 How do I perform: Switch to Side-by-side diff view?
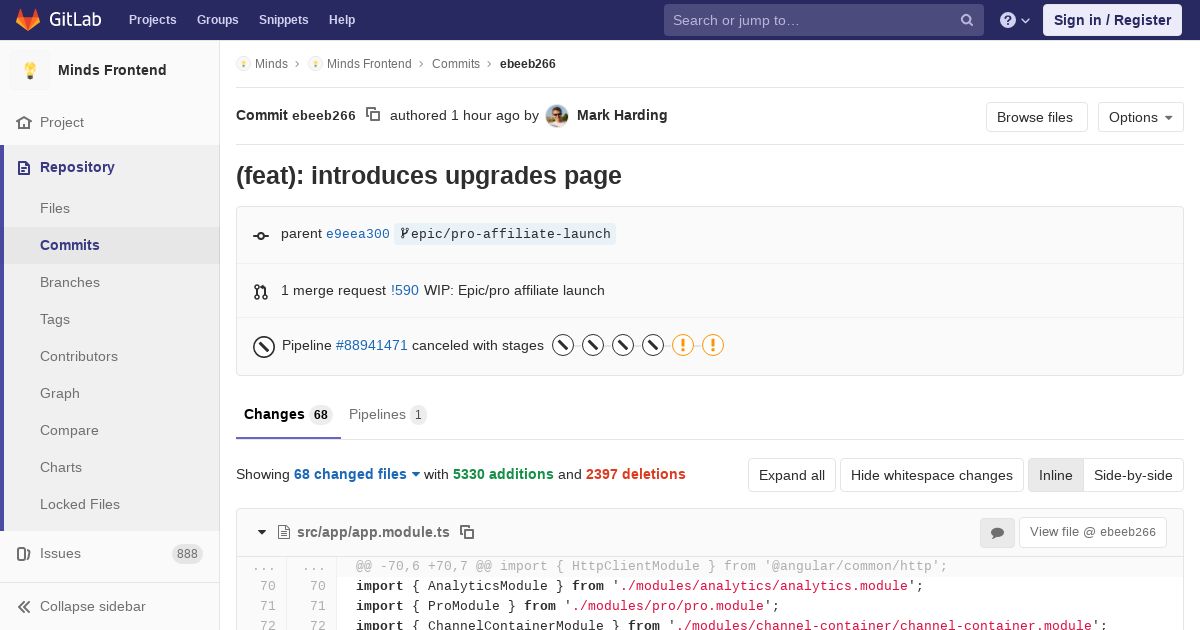pos(1133,475)
